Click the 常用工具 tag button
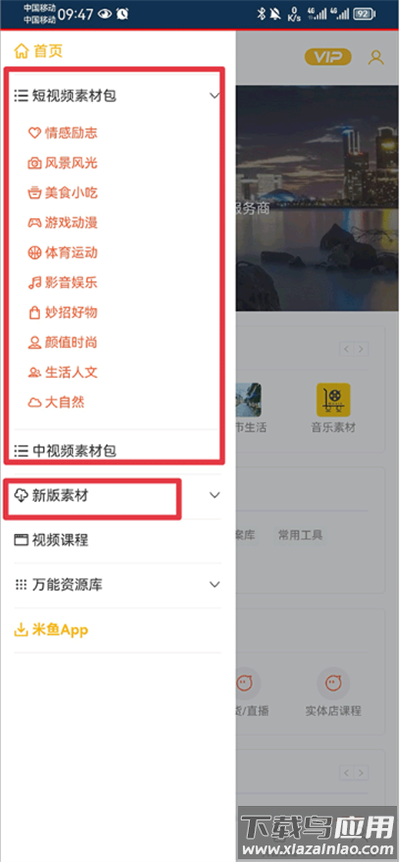This screenshot has width=400, height=862. (x=300, y=535)
